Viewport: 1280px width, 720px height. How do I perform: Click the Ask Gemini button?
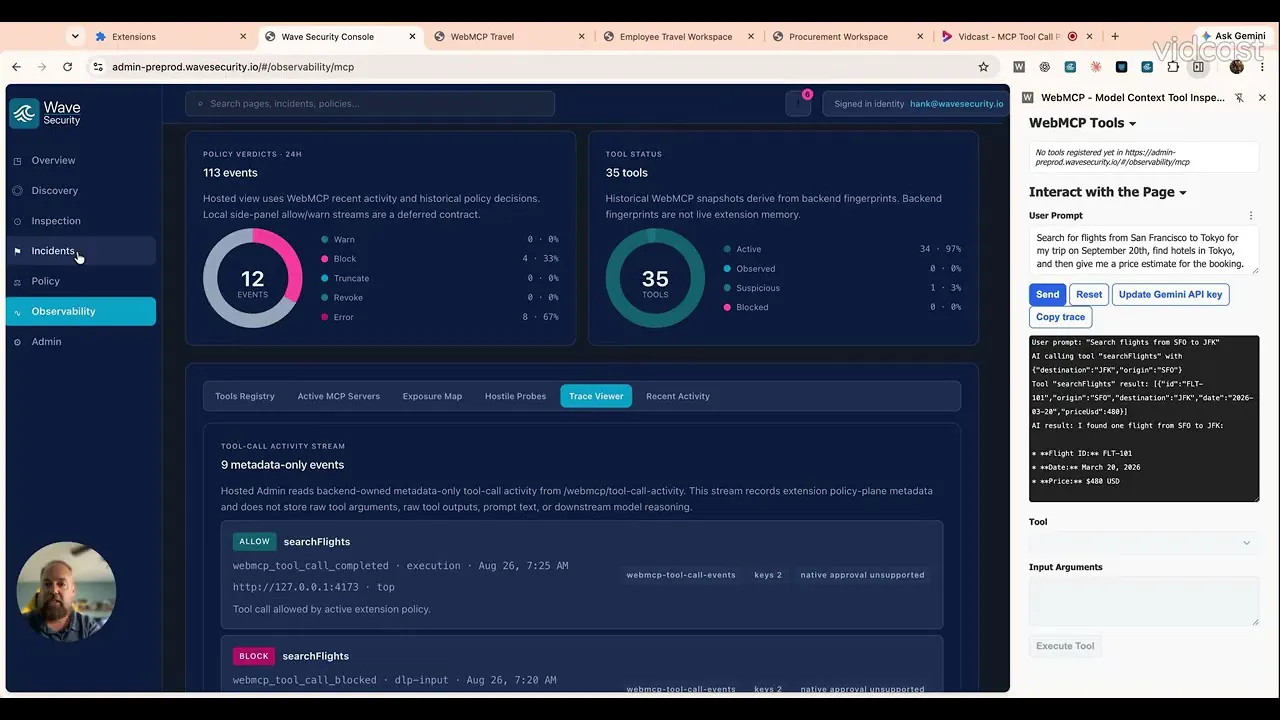pyautogui.click(x=1232, y=36)
